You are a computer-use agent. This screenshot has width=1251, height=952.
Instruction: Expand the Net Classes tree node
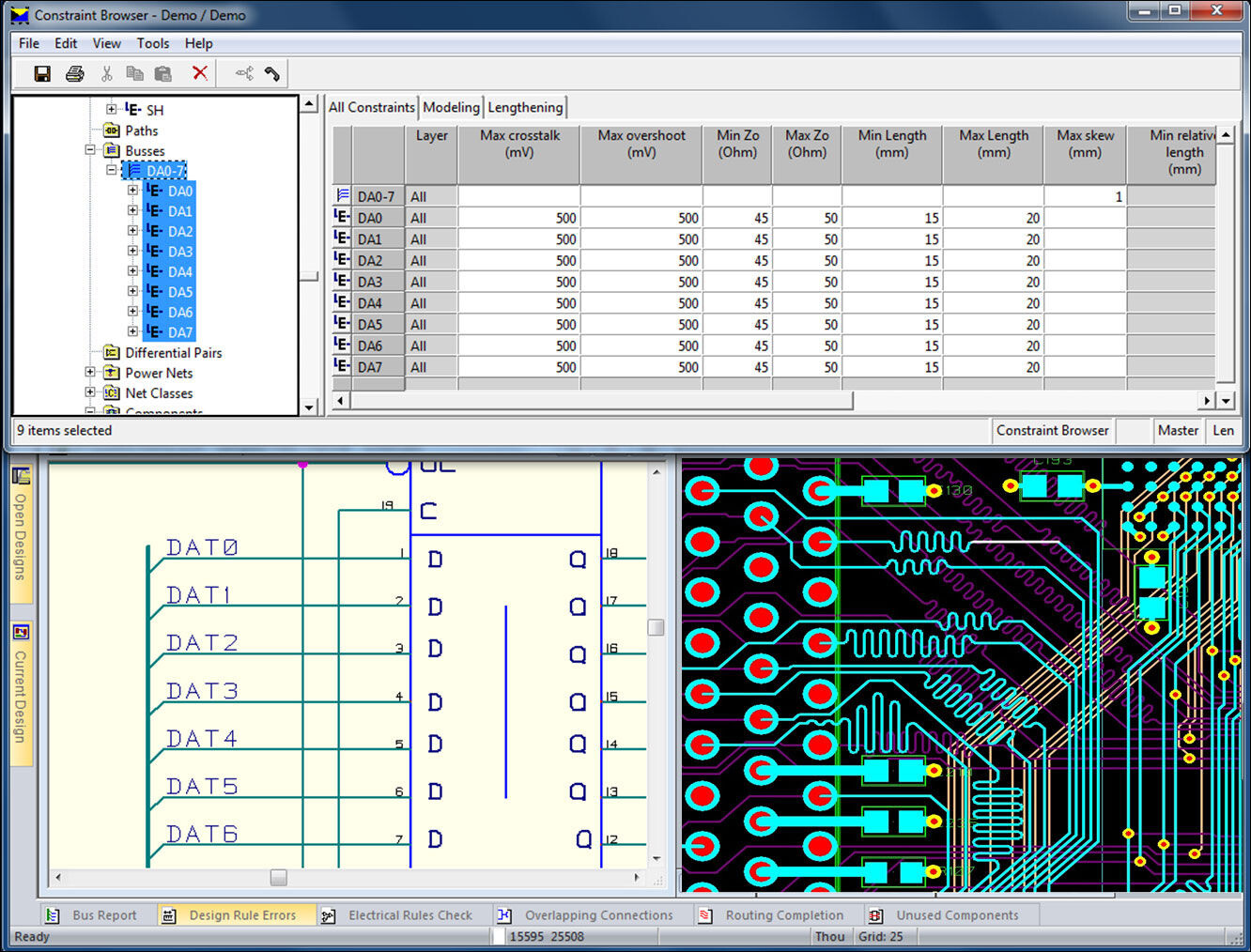pos(91,392)
